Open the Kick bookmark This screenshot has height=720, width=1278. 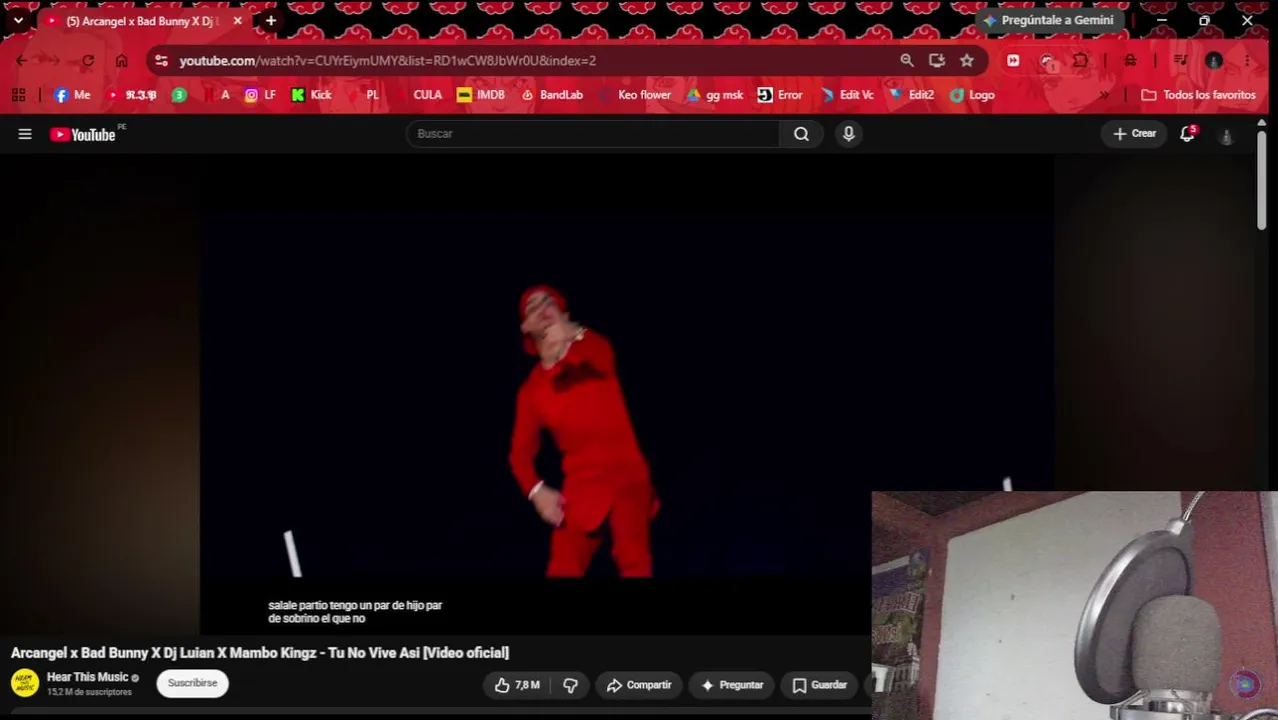311,95
